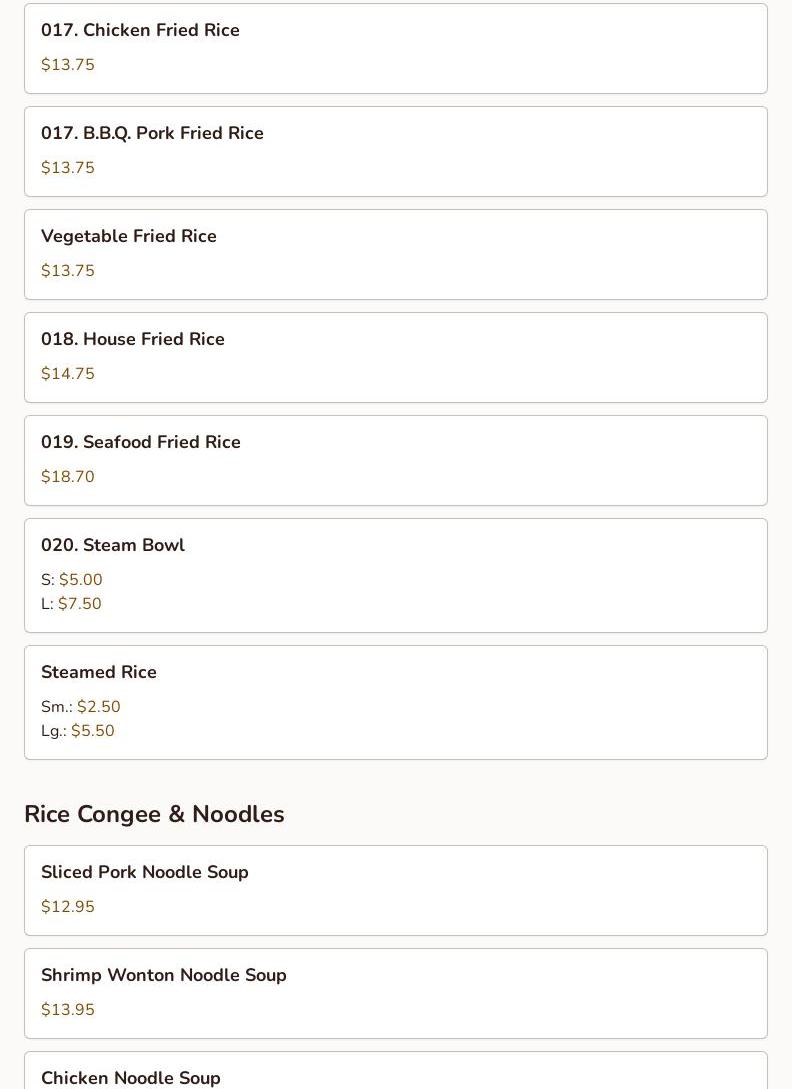Pick the small S: $5.00 Steam Bowl price
The width and height of the screenshot is (792, 1089).
pos(72,579)
